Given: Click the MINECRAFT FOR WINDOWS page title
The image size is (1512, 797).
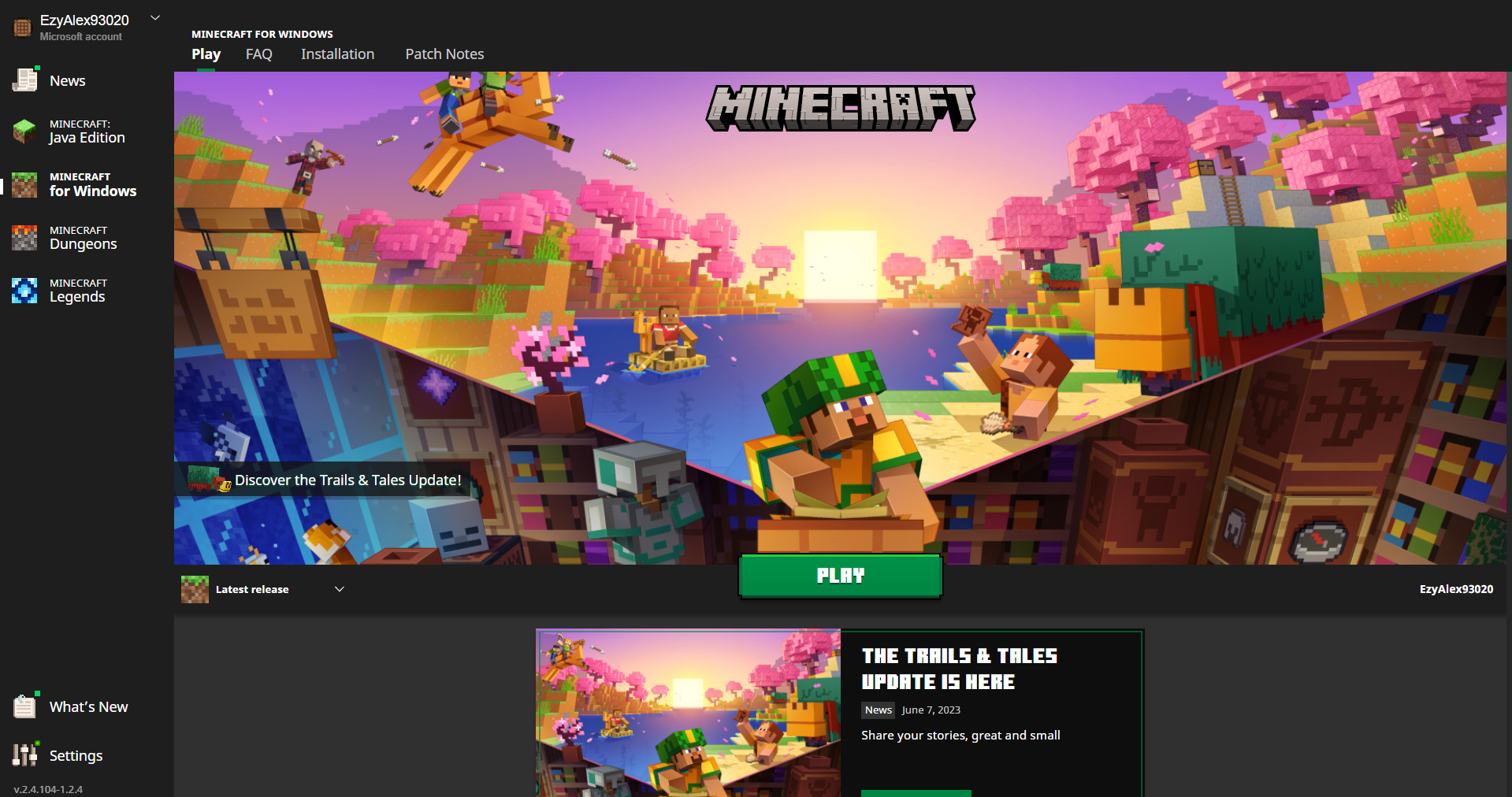Looking at the screenshot, I should [262, 34].
